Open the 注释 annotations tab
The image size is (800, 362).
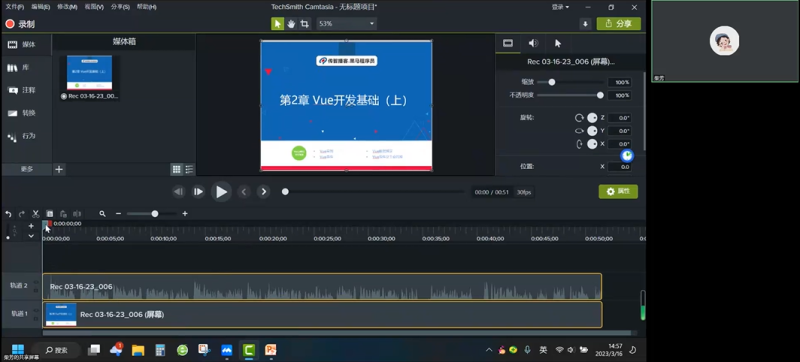tap(26, 90)
